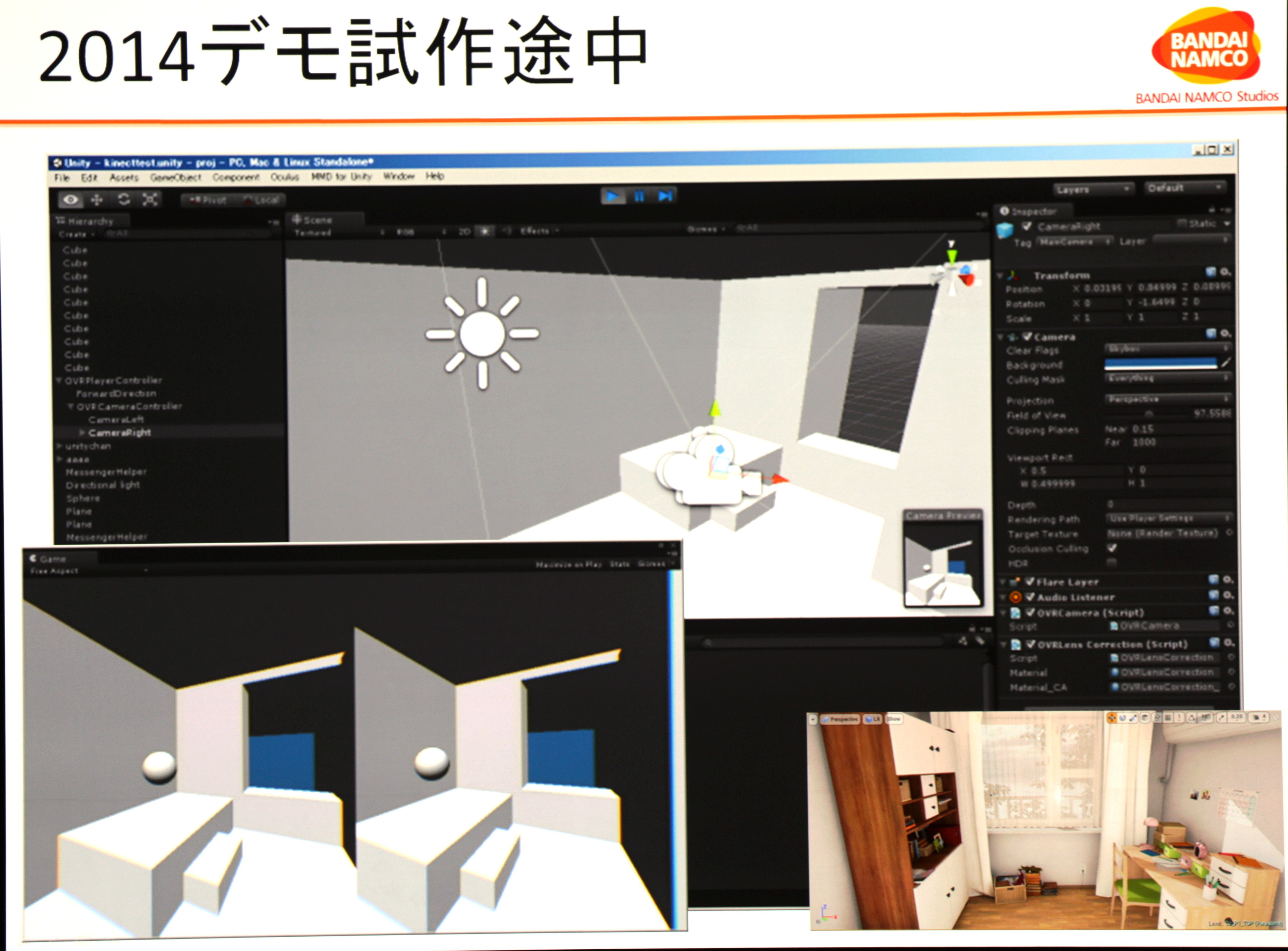Click the Pause button in the toolbar
The height and width of the screenshot is (951, 1288).
(x=639, y=196)
